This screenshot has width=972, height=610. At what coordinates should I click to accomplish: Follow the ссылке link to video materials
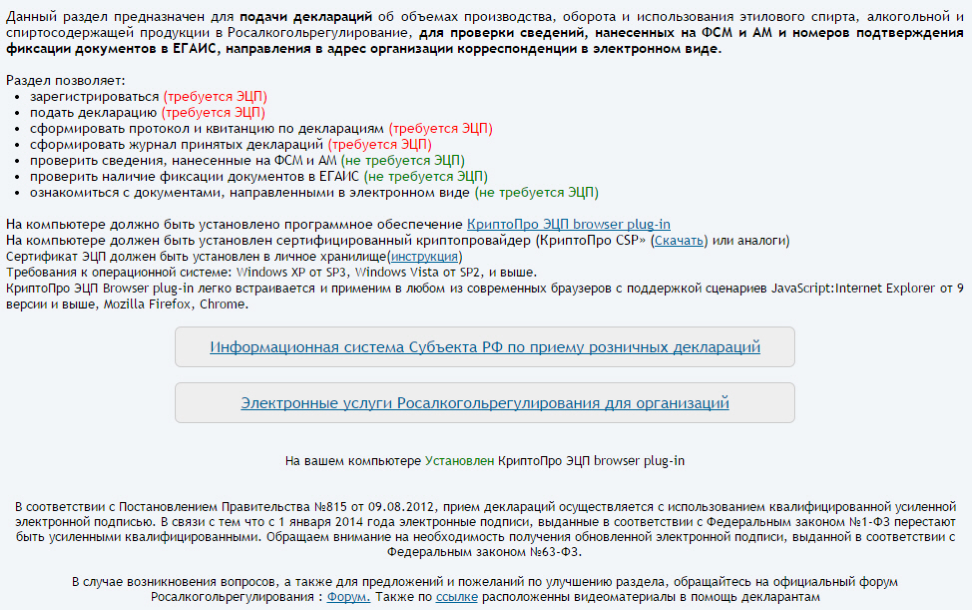click(x=457, y=596)
